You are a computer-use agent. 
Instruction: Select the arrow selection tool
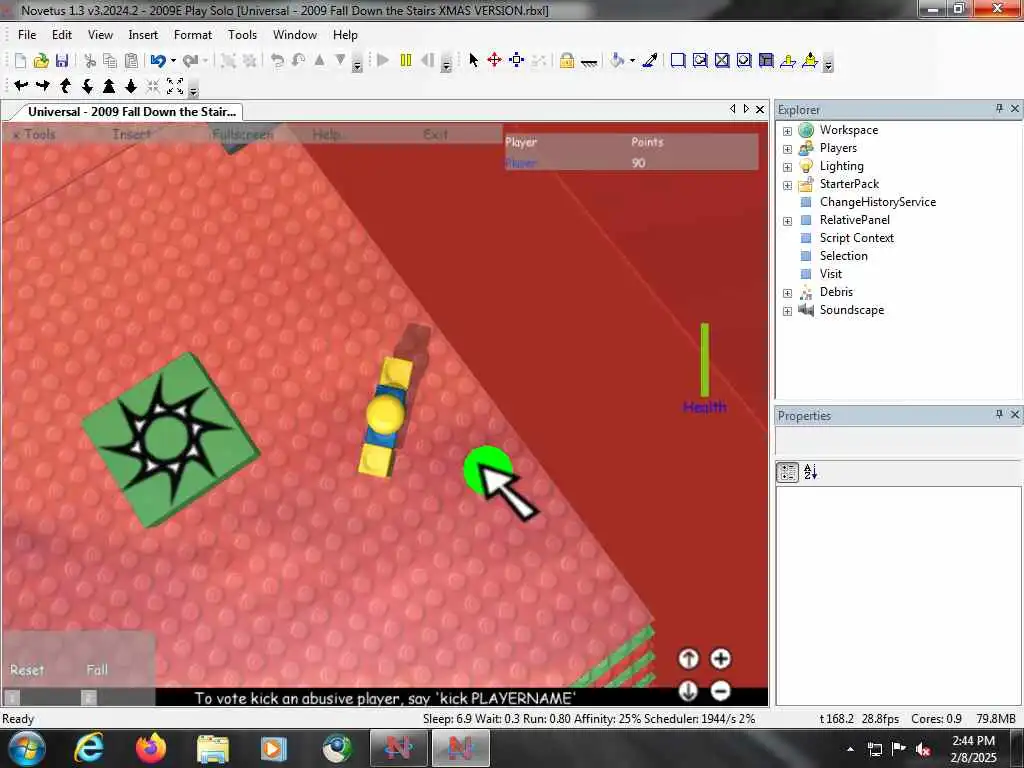coord(473,61)
